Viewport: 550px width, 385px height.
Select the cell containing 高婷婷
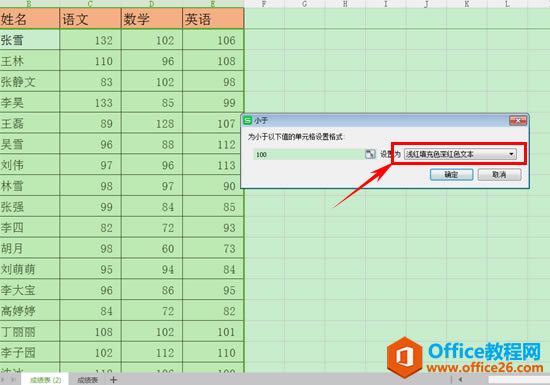coord(29,311)
